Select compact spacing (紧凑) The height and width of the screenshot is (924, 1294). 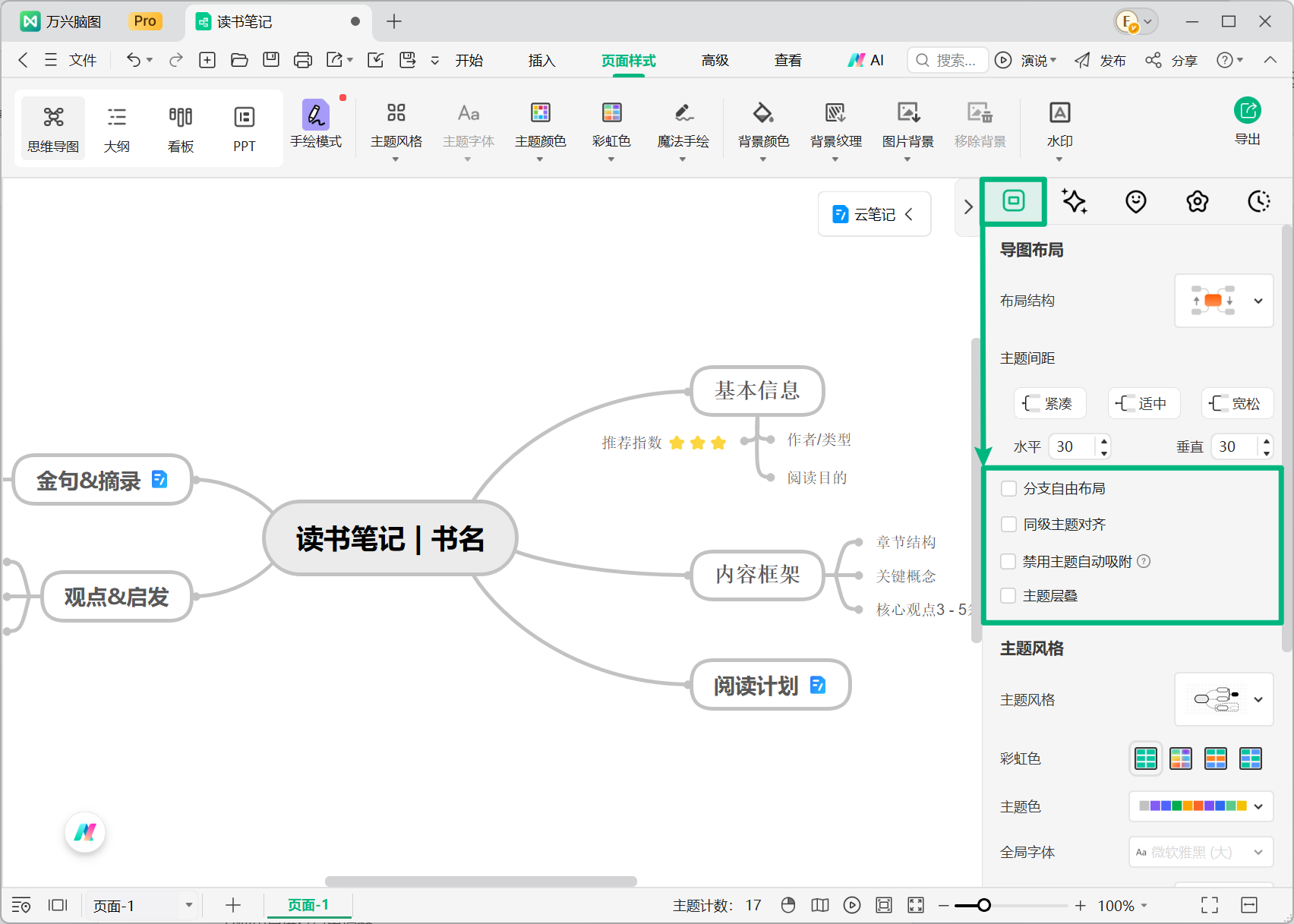tap(1049, 403)
